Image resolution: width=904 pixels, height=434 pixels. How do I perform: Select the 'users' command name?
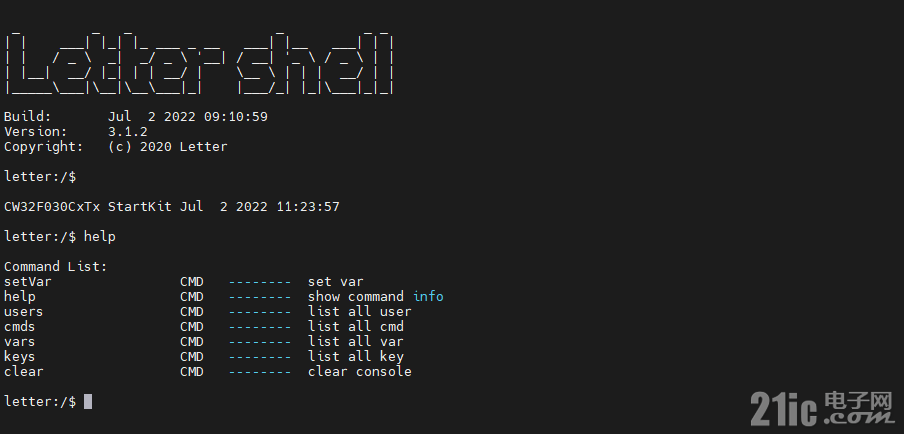(24, 312)
